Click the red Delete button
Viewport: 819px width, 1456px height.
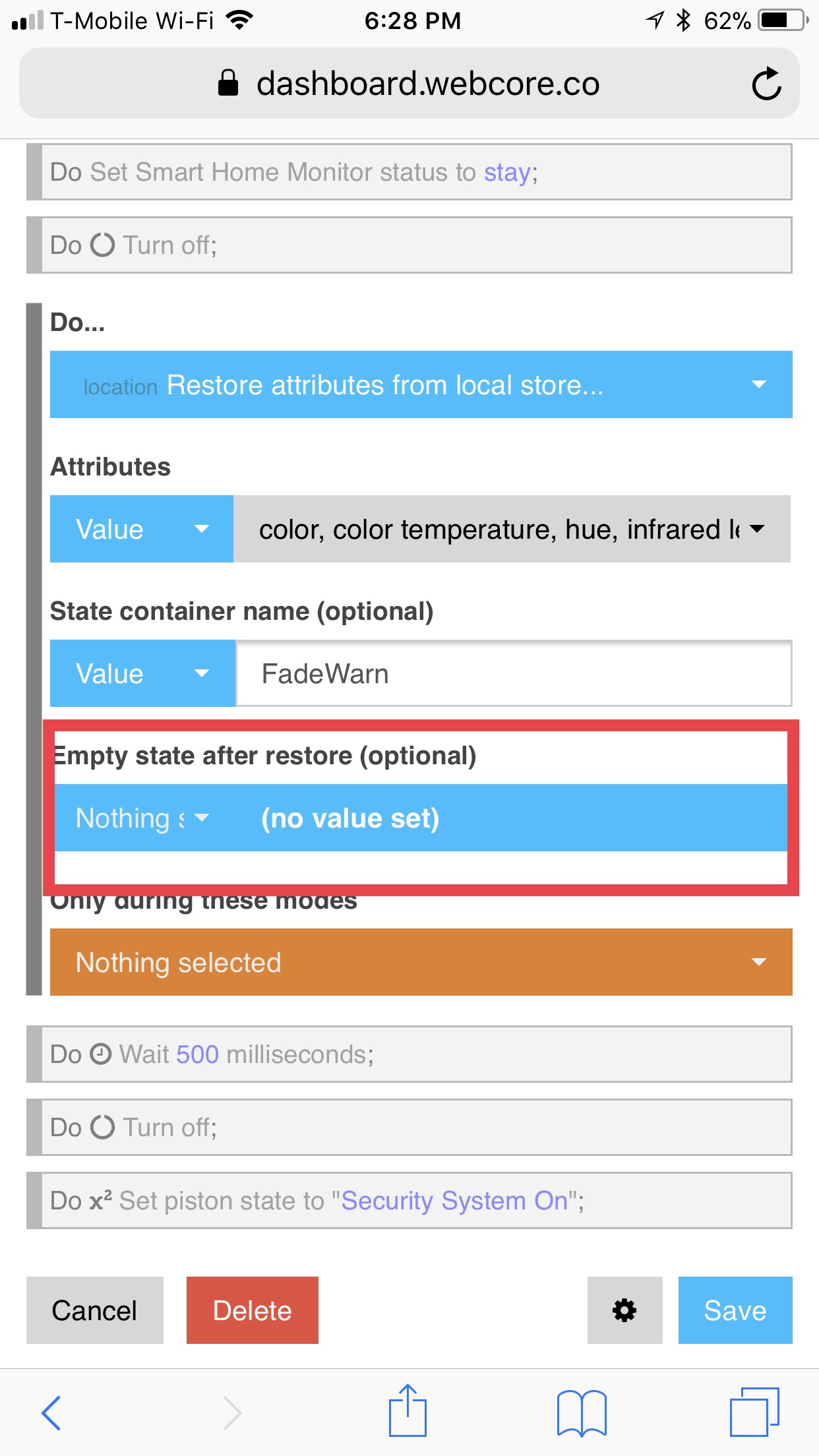click(253, 1310)
